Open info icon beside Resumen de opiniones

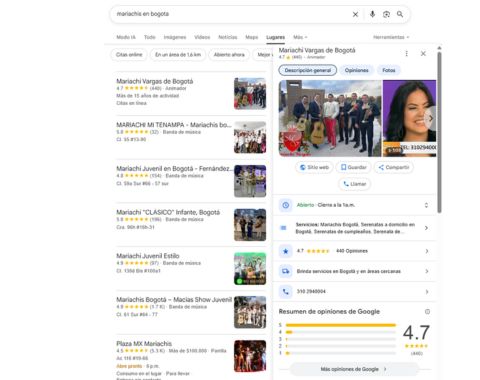point(427,312)
